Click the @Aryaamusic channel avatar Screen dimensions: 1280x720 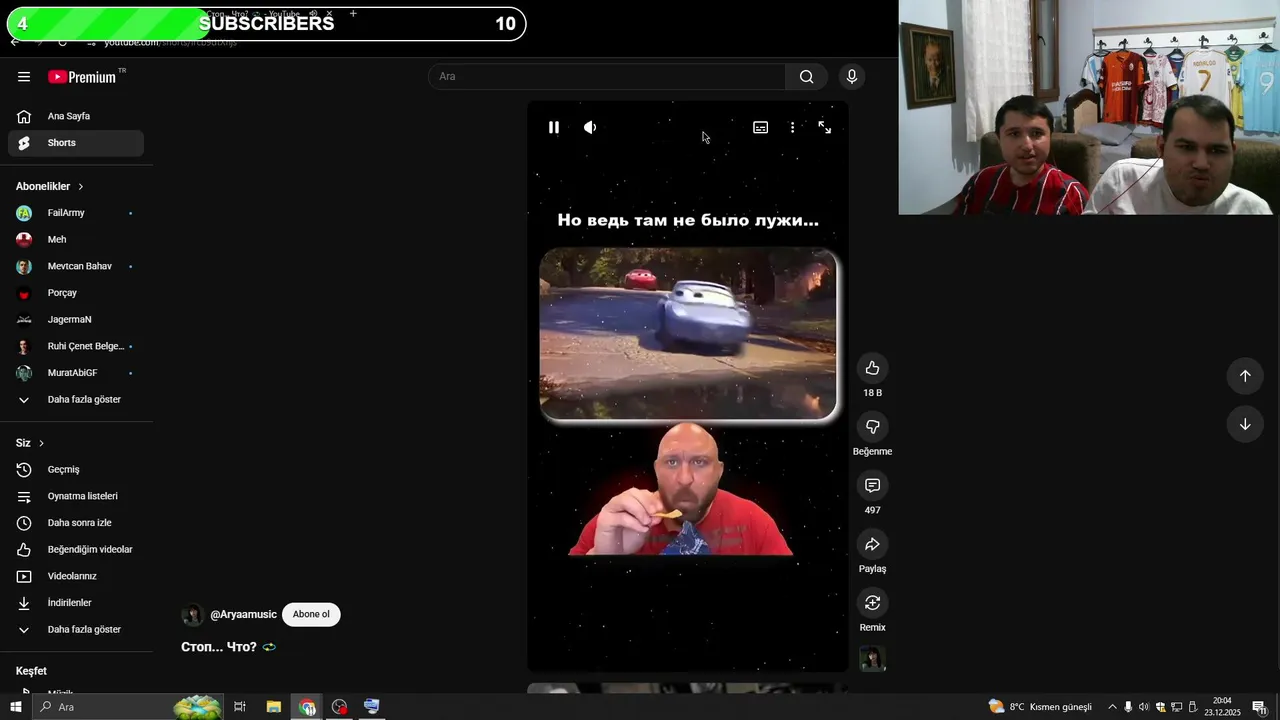[193, 615]
